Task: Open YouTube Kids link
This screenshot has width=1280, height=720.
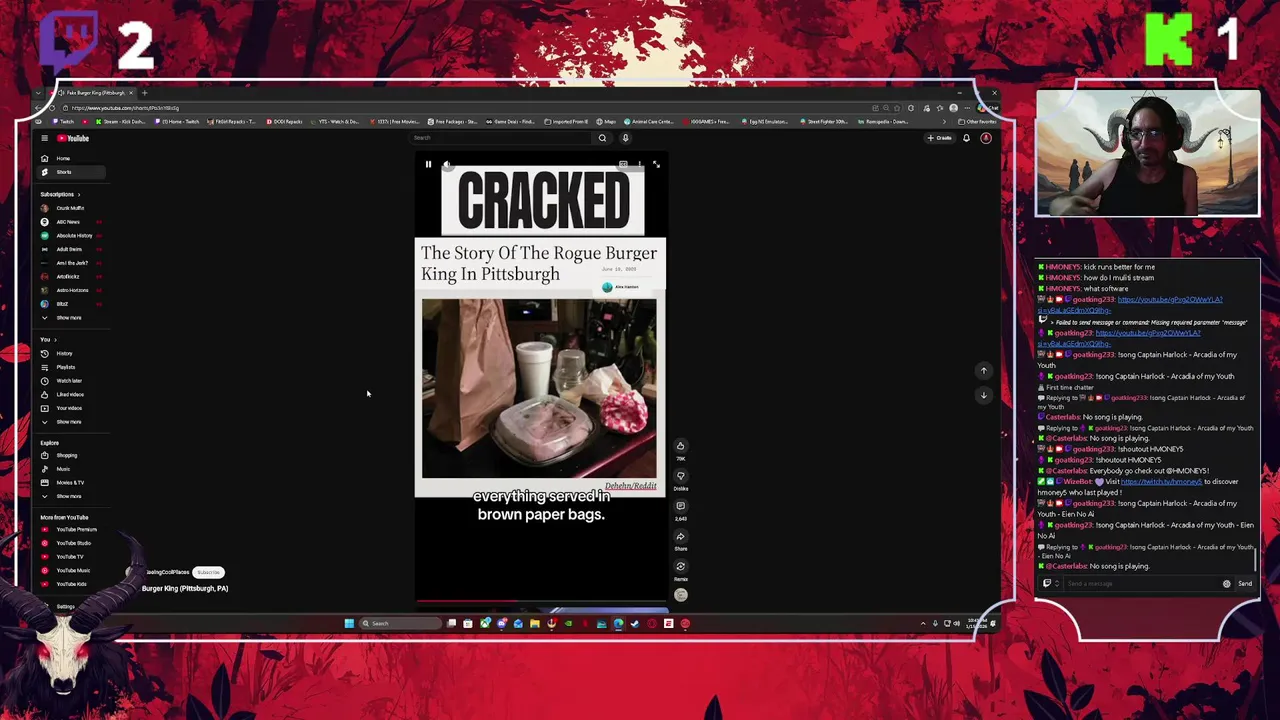Action: [x=71, y=584]
